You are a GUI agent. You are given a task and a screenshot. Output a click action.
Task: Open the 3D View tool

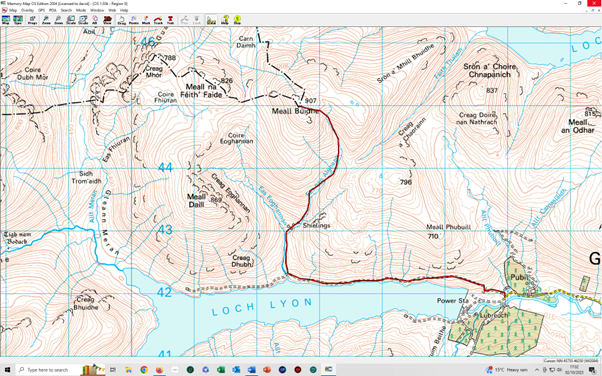pos(107,20)
